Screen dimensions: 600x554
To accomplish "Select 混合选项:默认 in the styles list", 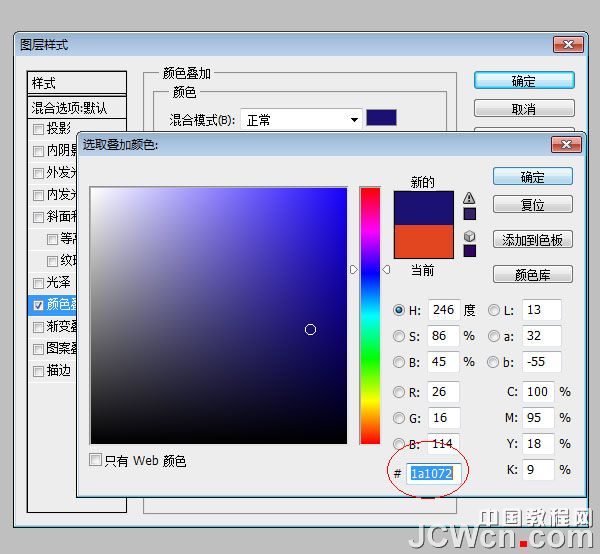I will (78, 107).
